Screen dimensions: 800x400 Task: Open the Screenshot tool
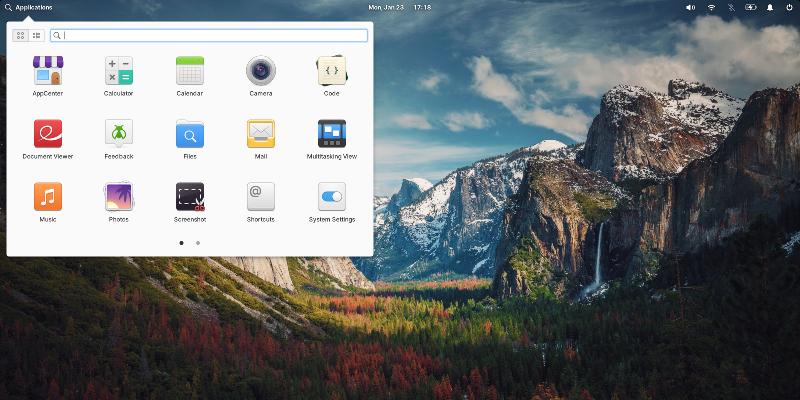[x=190, y=196]
